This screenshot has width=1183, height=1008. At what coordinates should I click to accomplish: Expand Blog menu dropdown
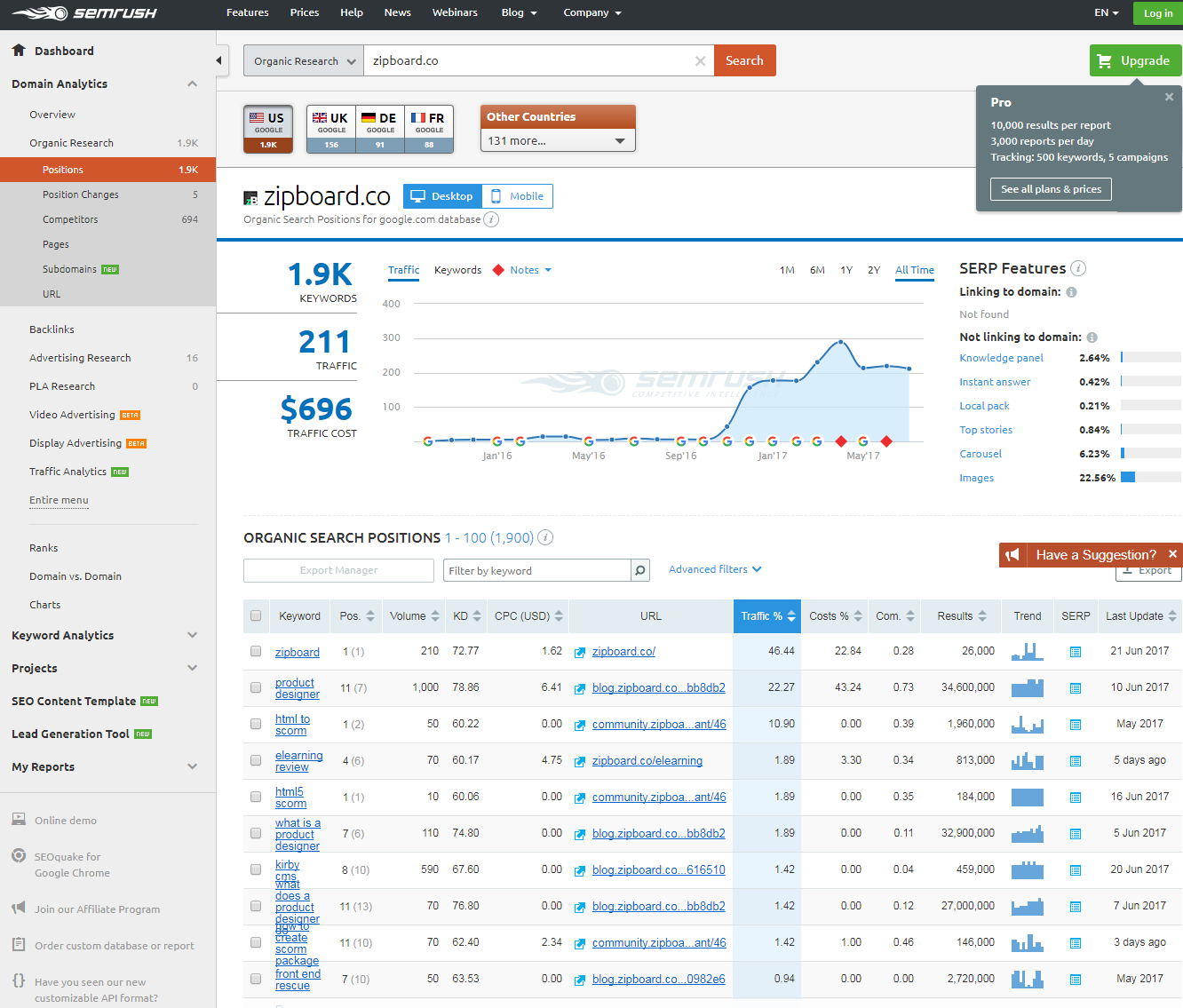[x=519, y=12]
